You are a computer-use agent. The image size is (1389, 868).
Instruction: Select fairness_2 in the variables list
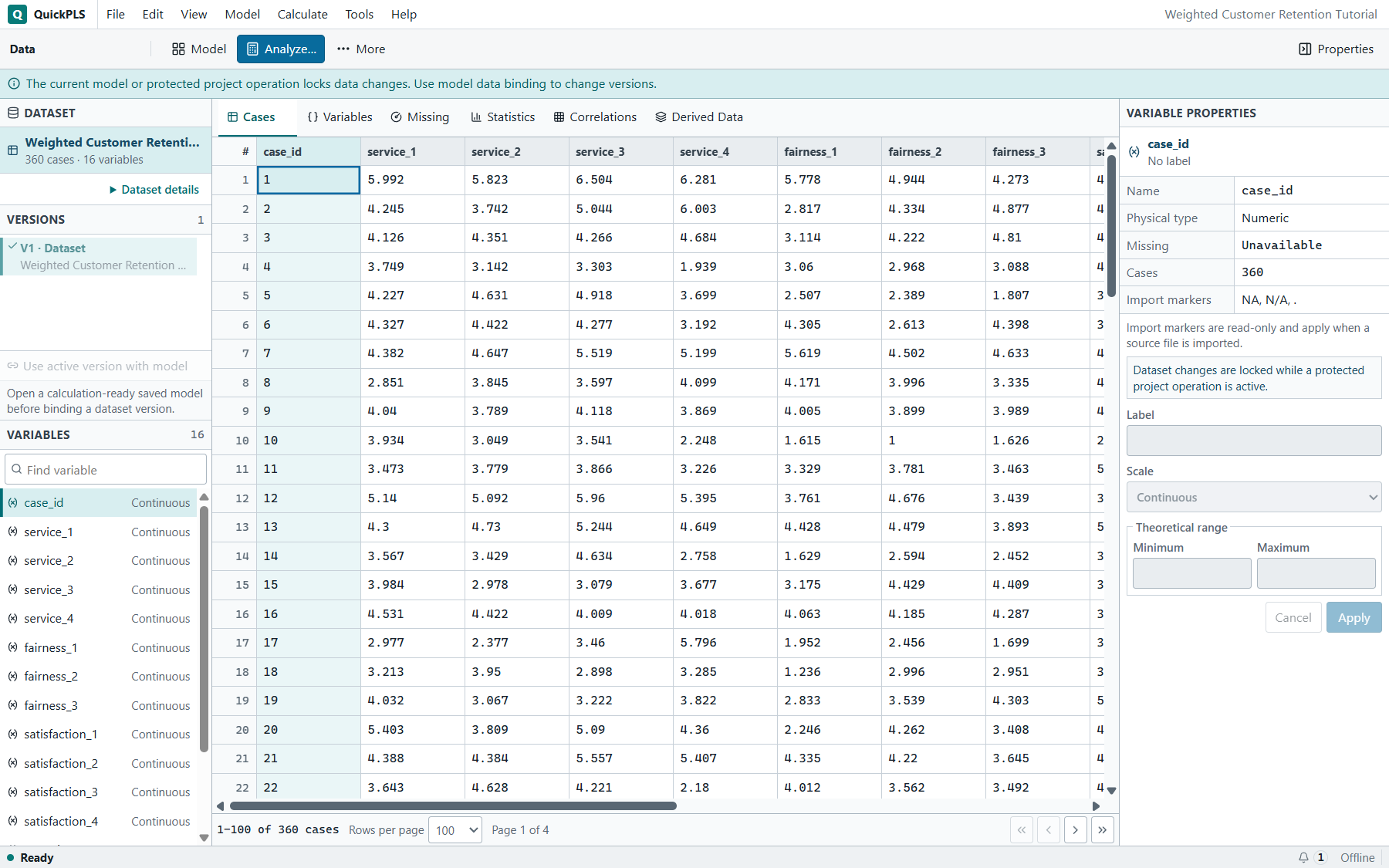pos(99,676)
